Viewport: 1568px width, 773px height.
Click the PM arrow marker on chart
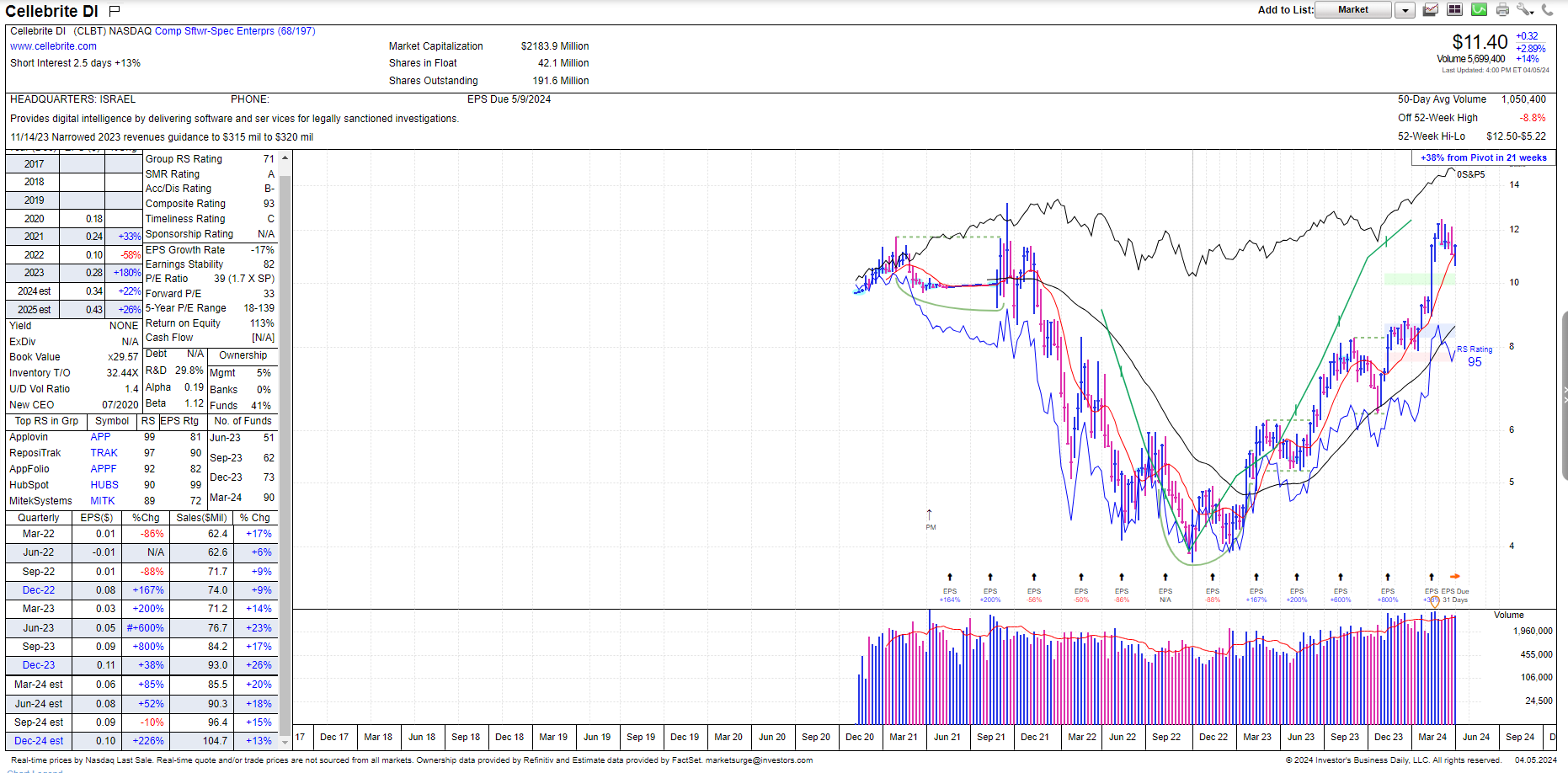click(930, 514)
